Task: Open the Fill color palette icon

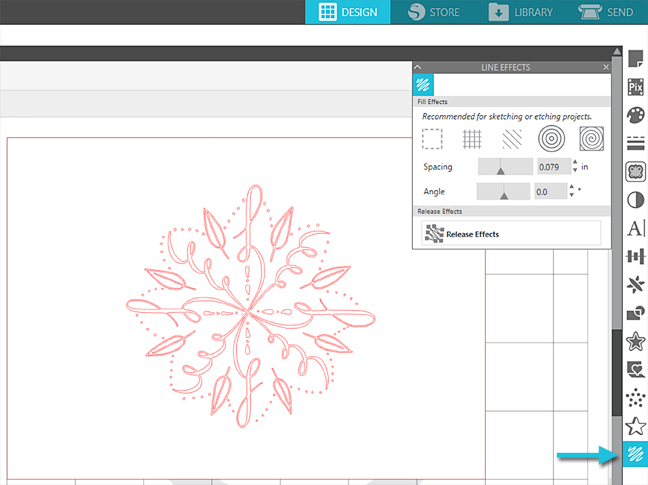Action: (636, 115)
